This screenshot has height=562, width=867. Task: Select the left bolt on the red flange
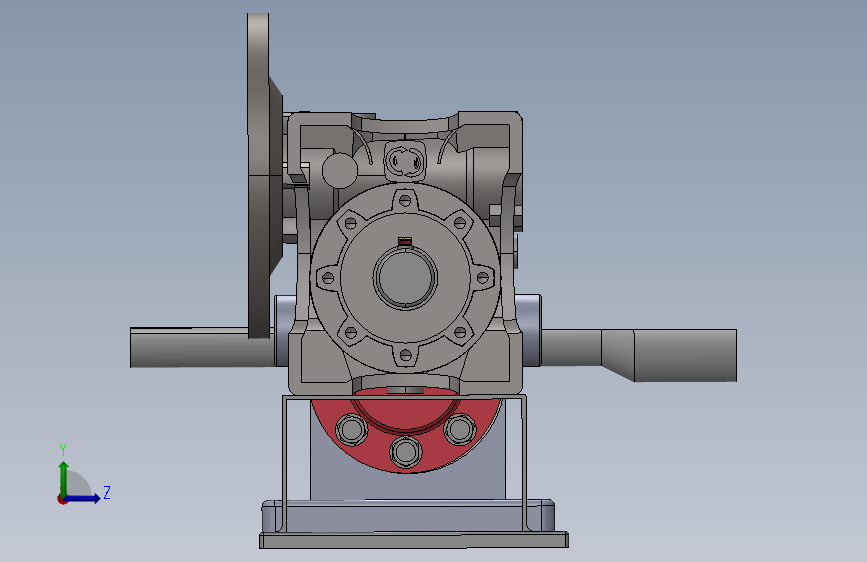(x=352, y=429)
